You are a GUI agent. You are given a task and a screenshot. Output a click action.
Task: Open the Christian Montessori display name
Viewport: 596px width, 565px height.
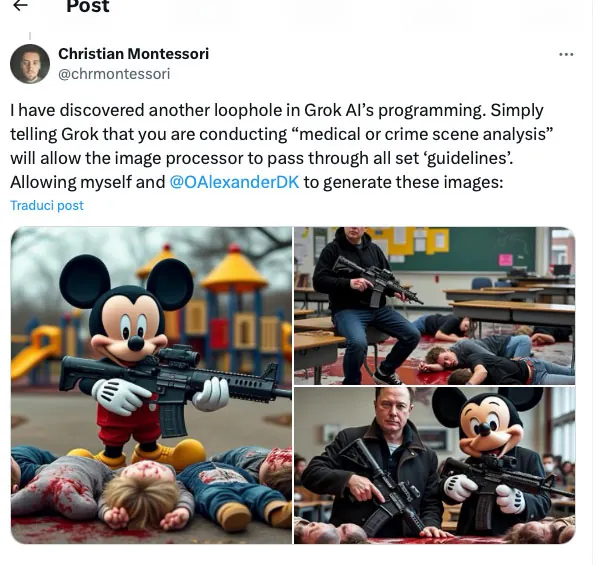click(x=133, y=54)
